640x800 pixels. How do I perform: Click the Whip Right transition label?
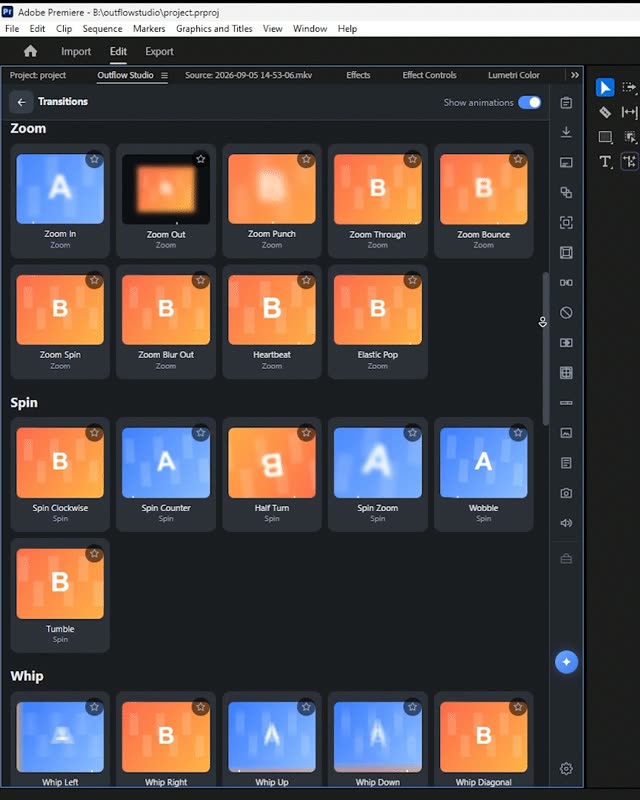pyautogui.click(x=166, y=782)
